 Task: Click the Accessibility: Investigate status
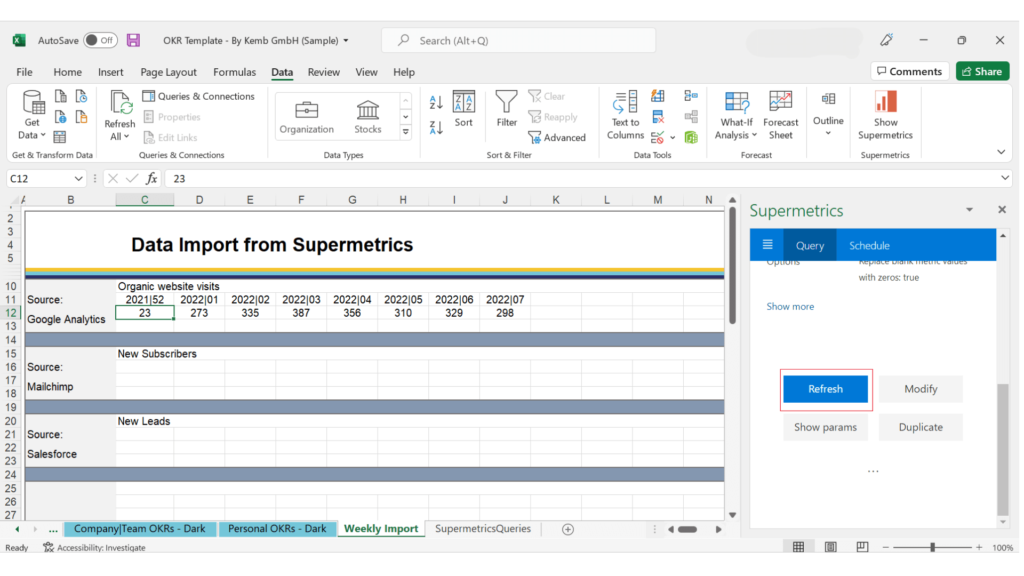pos(94,547)
